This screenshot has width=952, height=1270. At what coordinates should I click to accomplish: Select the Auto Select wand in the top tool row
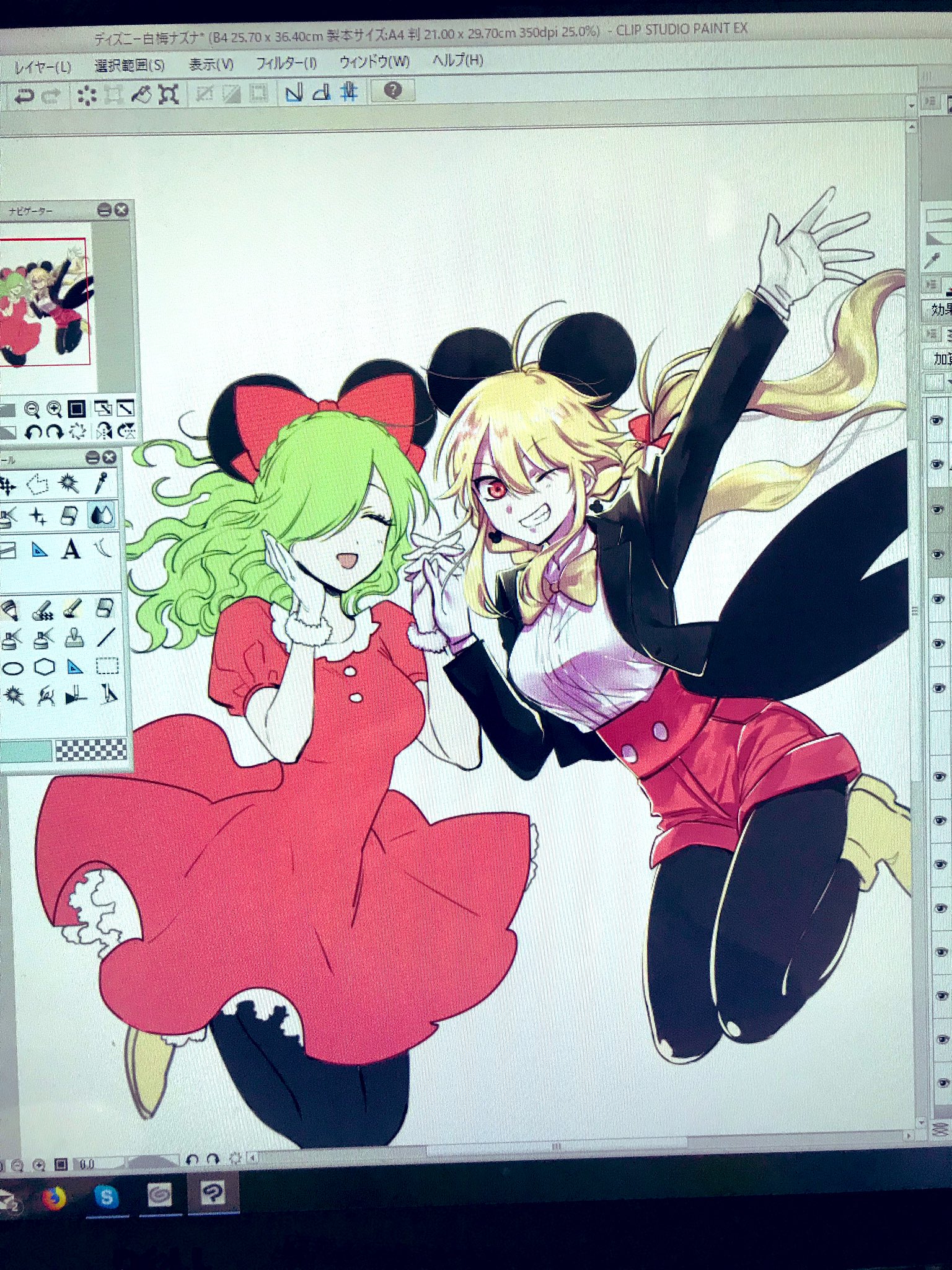tap(68, 483)
